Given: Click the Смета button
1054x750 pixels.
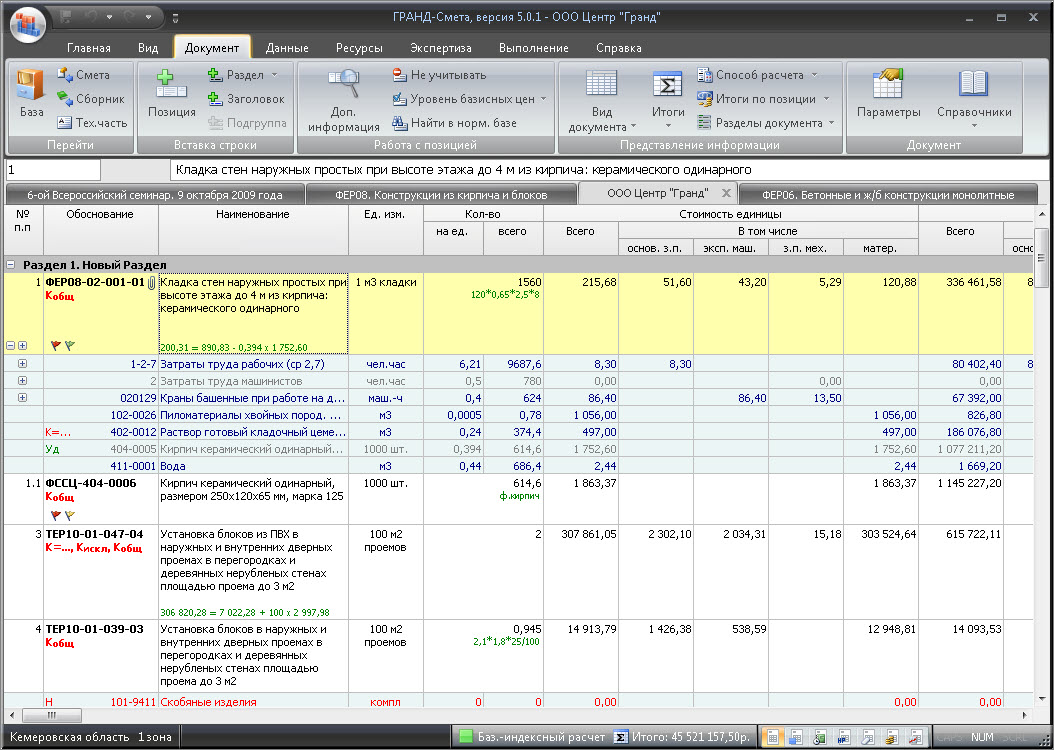Looking at the screenshot, I should [x=83, y=75].
